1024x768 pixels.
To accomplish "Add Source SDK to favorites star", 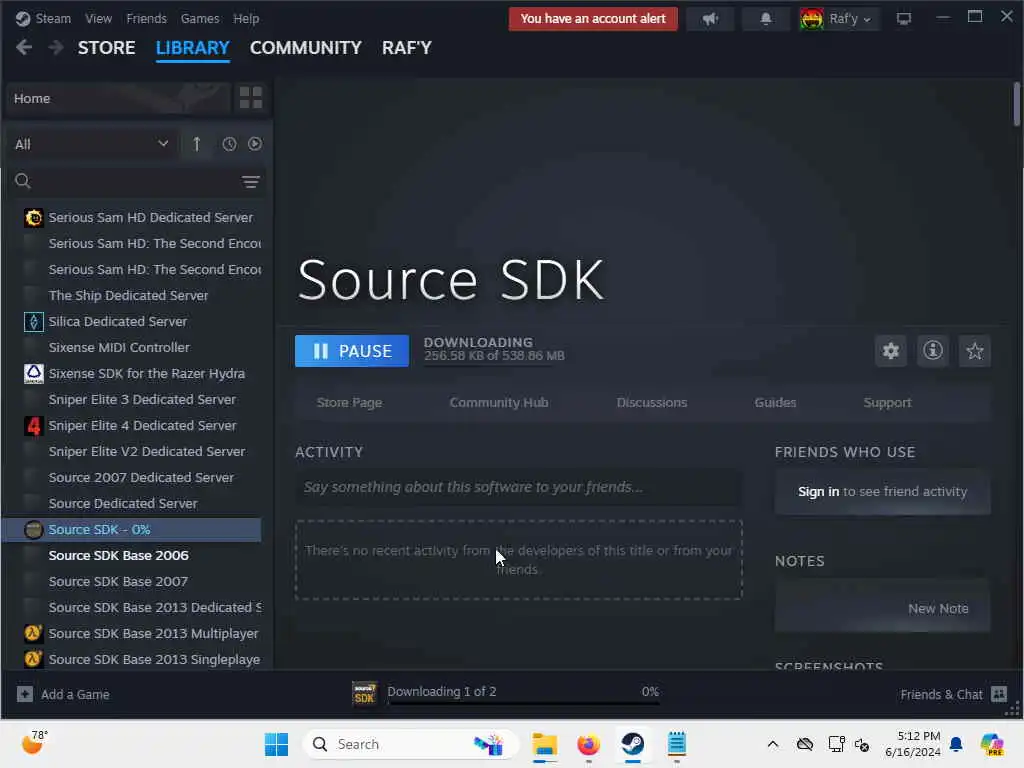I will pos(974,351).
